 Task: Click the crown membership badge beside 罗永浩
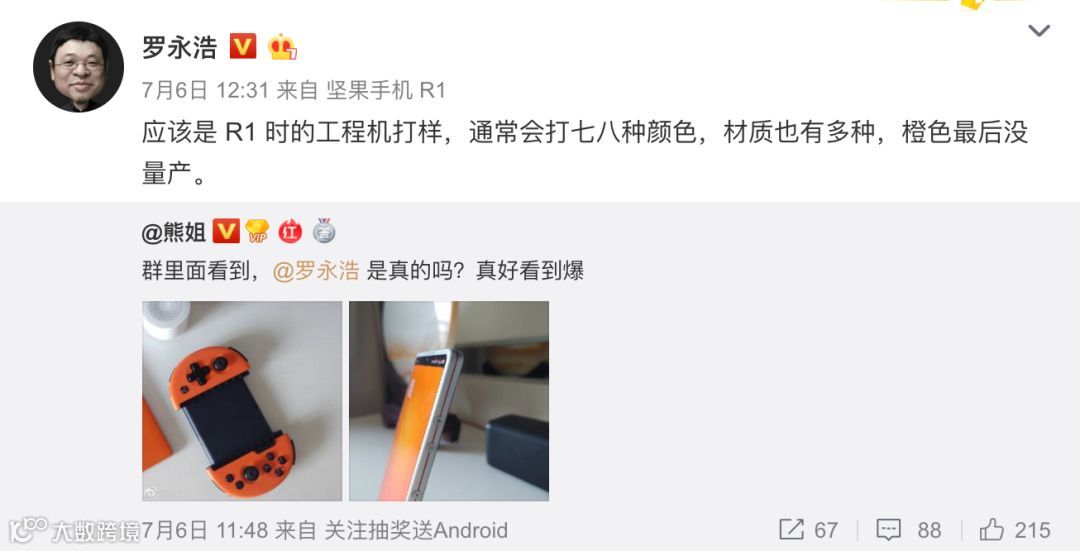pos(282,46)
